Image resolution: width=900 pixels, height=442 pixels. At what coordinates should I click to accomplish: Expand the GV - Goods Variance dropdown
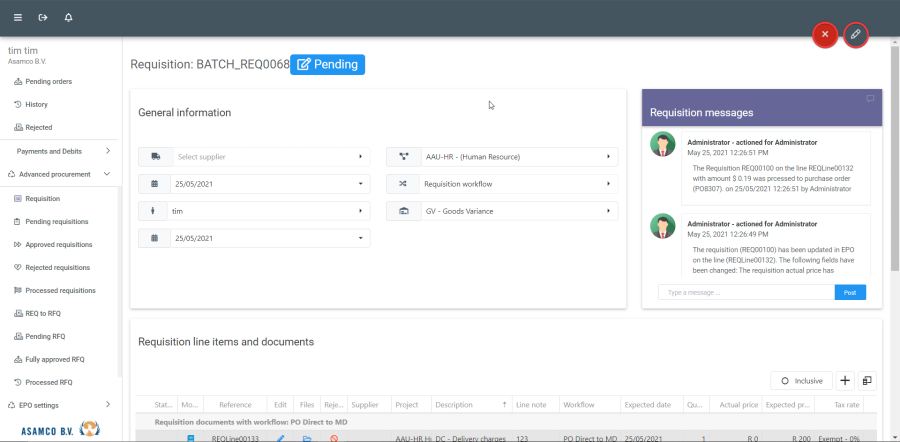point(501,212)
